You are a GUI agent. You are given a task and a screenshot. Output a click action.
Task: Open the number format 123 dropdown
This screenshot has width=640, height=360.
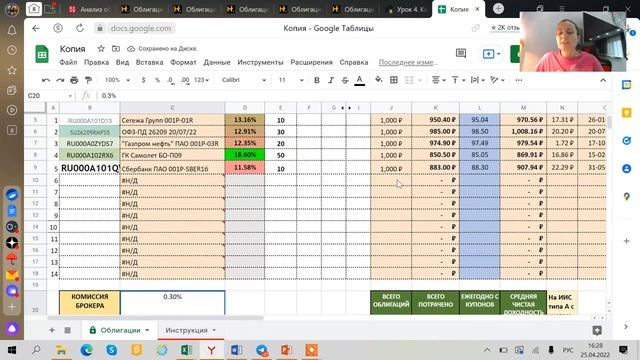tap(201, 80)
